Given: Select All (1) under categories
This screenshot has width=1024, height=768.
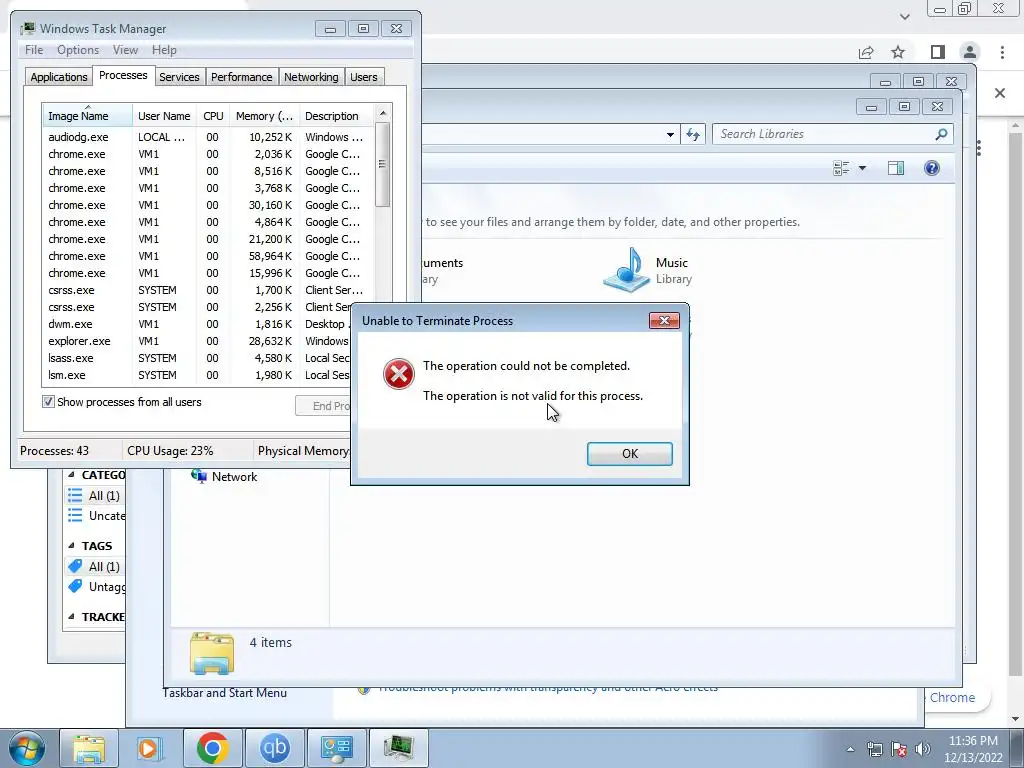Looking at the screenshot, I should [96, 496].
